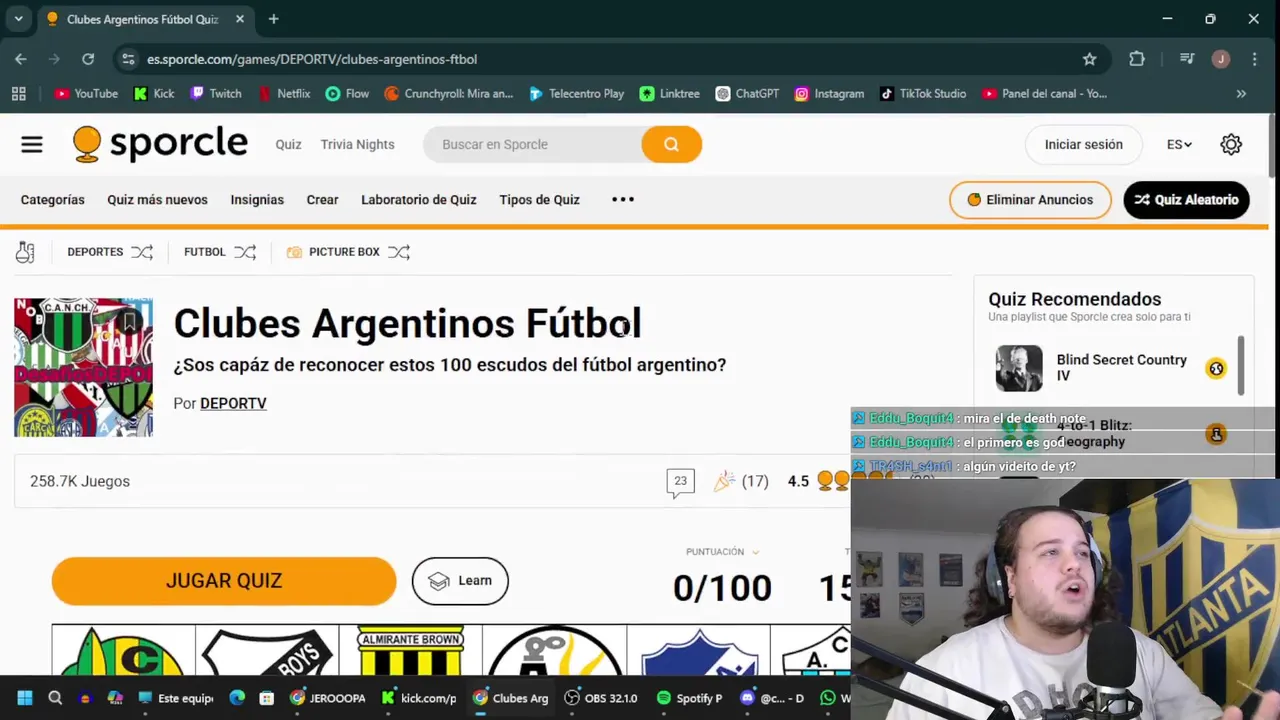Open DEPORTV author link
The height and width of the screenshot is (720, 1280).
(233, 403)
